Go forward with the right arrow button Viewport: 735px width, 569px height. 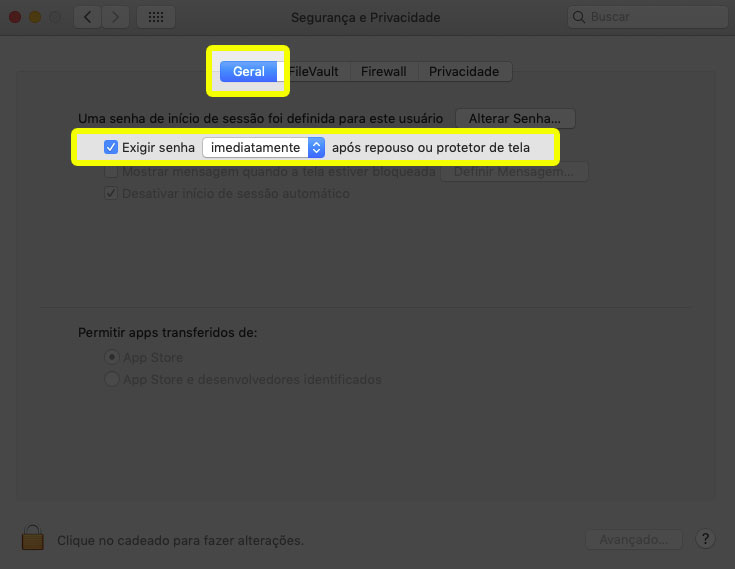tap(117, 17)
